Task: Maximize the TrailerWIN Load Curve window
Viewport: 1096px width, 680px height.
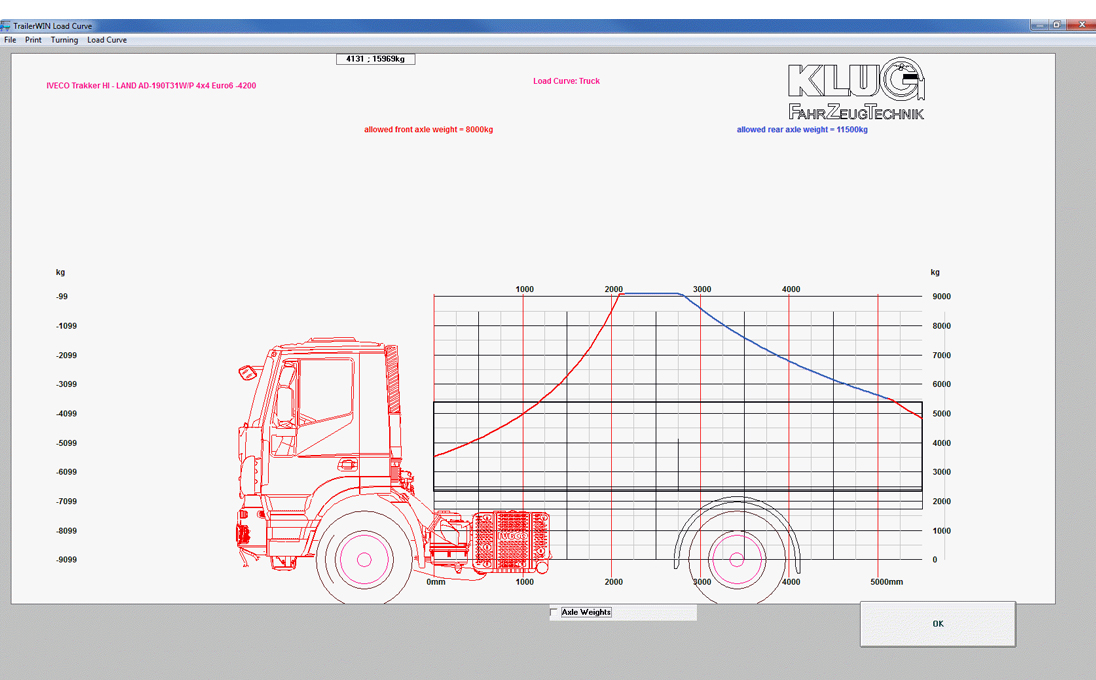Action: [1057, 24]
